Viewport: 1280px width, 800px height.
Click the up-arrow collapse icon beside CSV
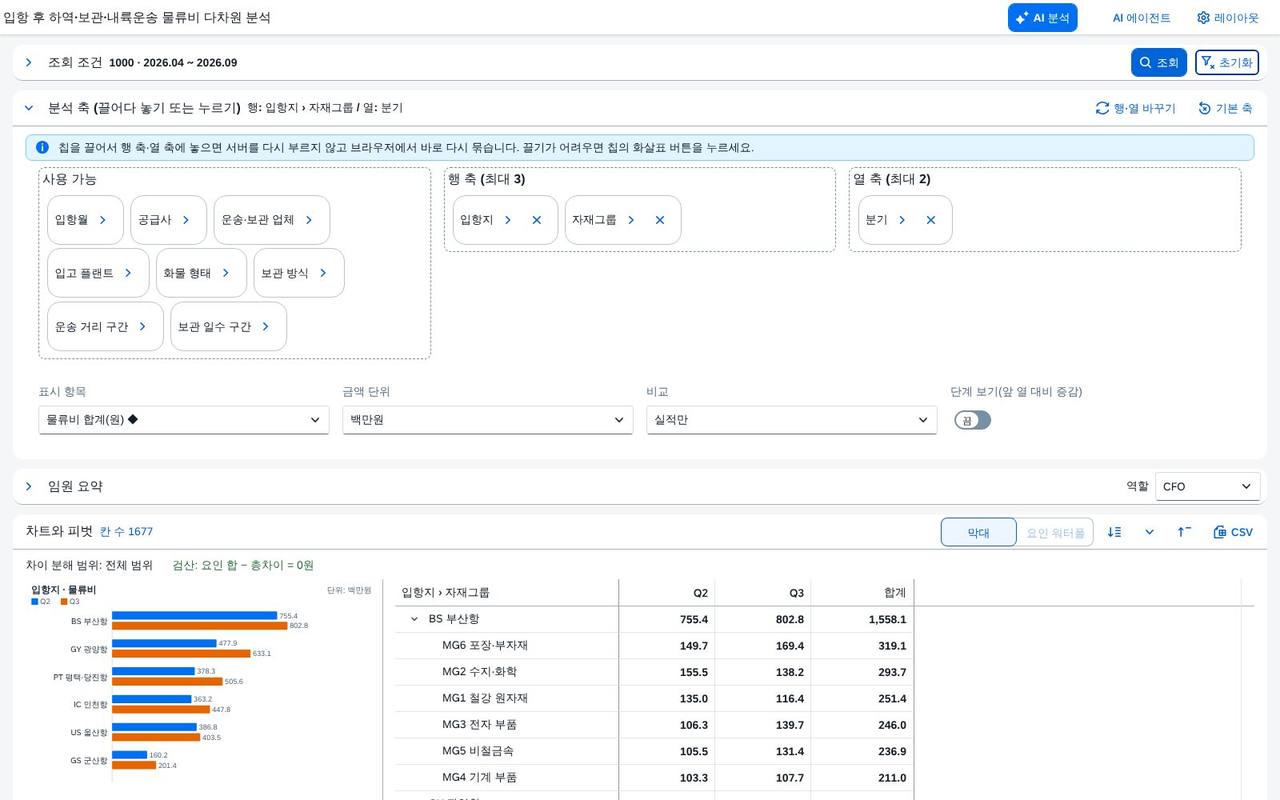point(1184,532)
